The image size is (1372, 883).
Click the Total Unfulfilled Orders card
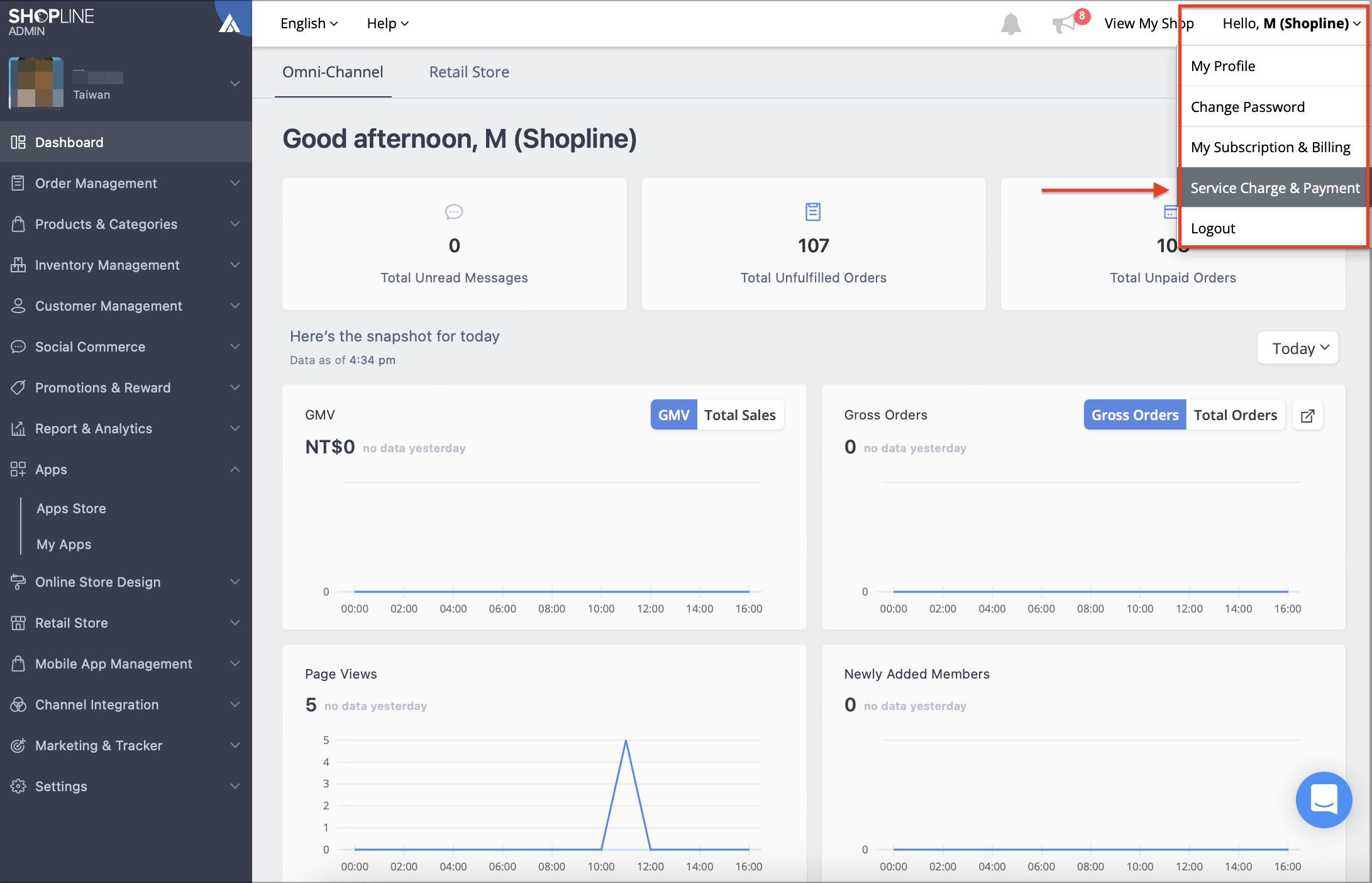coord(813,244)
